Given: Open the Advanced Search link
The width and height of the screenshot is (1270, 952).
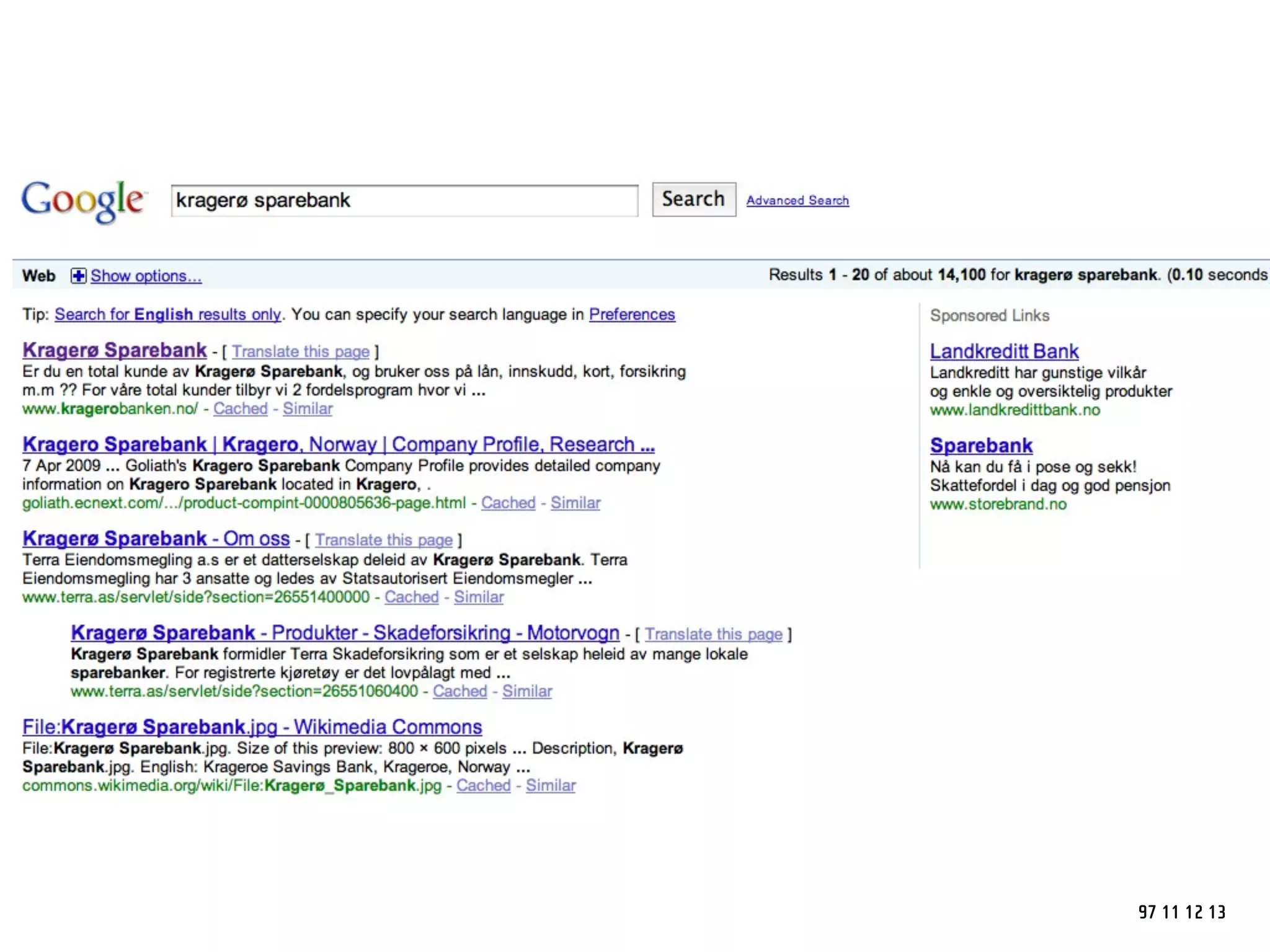Looking at the screenshot, I should 797,200.
